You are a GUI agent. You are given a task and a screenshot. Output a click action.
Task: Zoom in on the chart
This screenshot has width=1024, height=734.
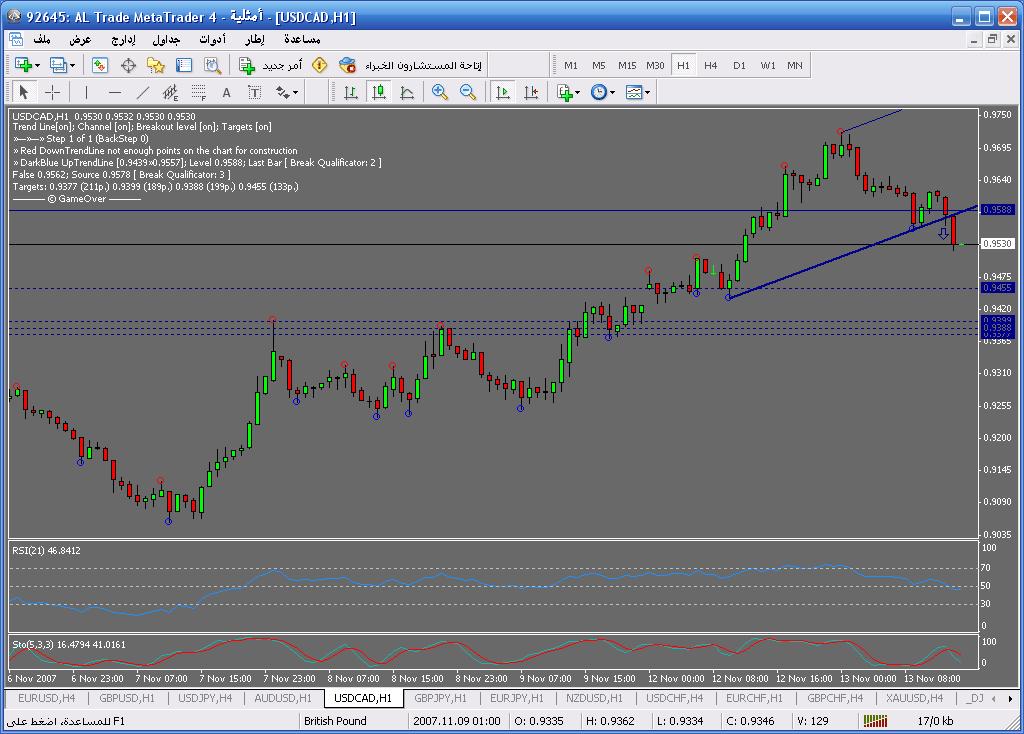pos(439,92)
